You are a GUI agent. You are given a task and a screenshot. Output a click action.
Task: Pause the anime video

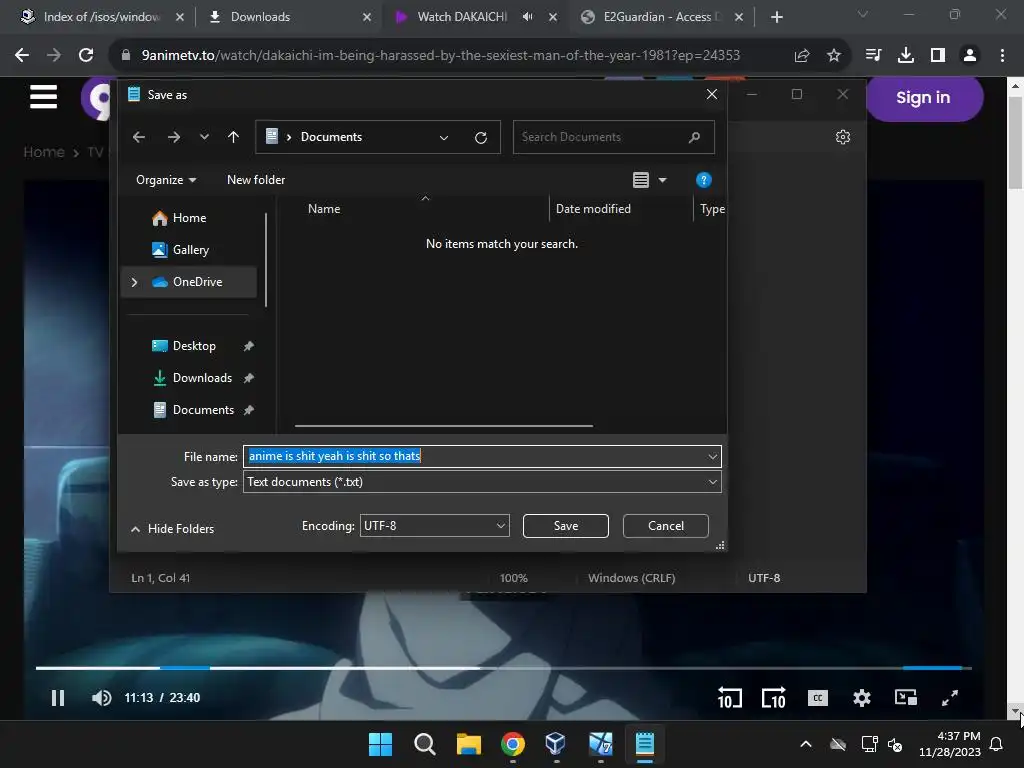[x=58, y=698]
